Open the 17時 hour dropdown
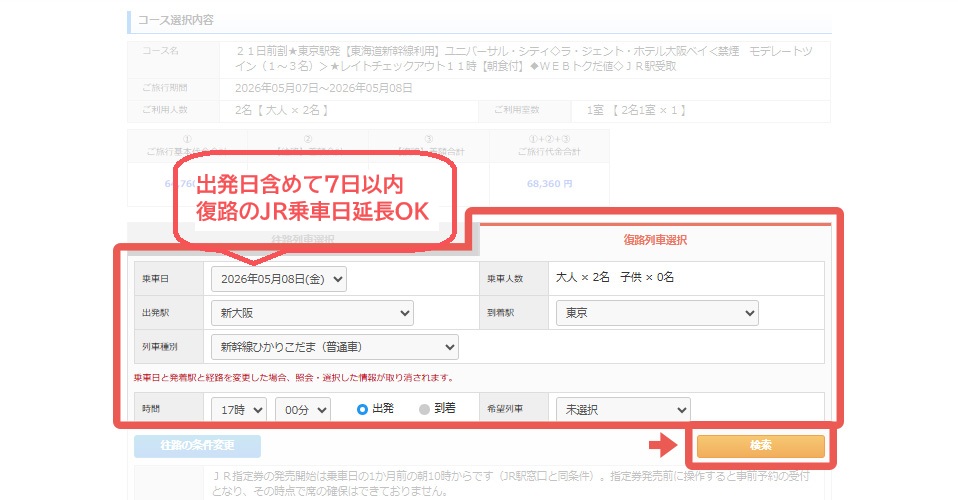The image size is (958, 500). [239, 410]
